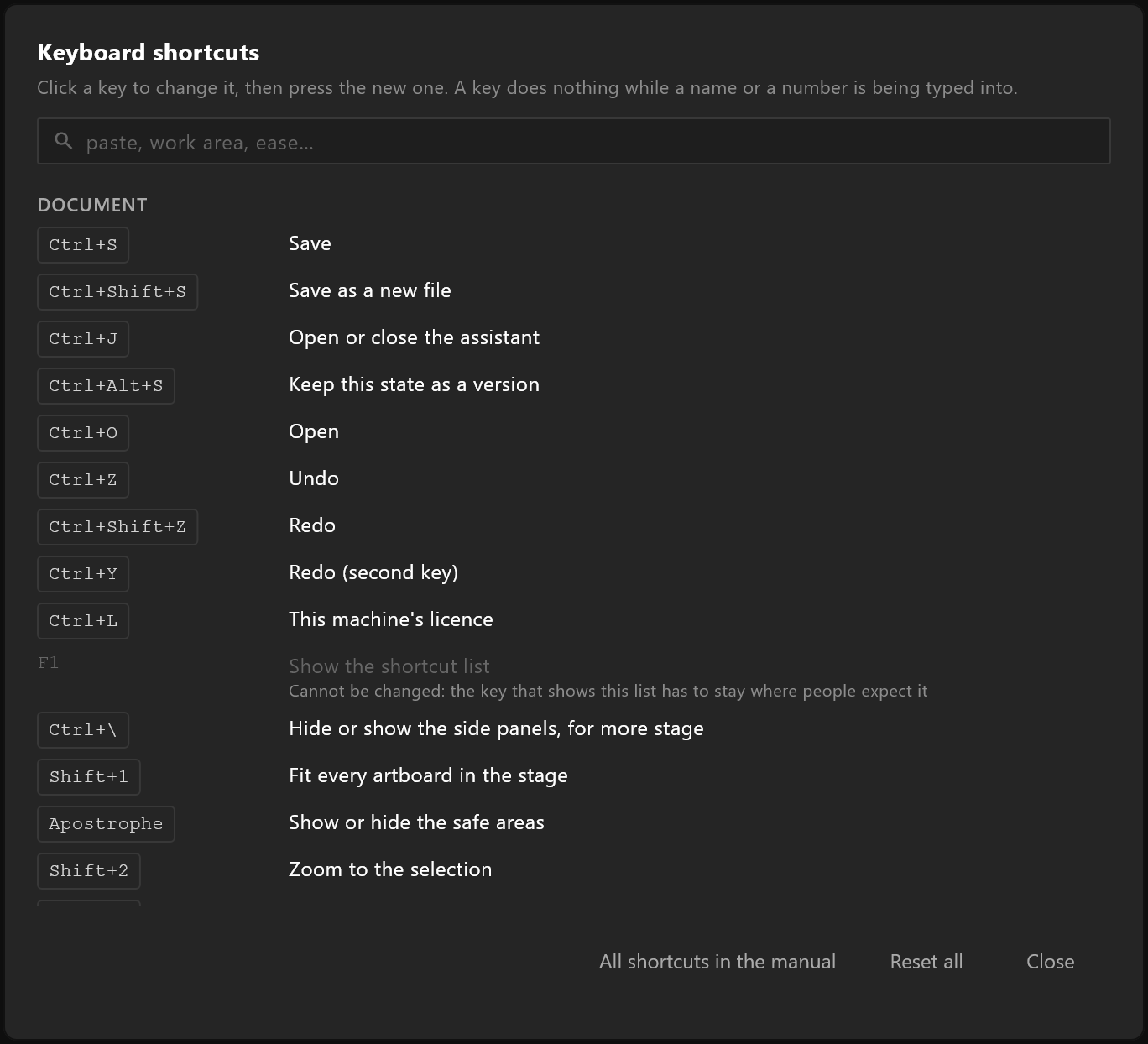Click the 'Save as a new file' label
The height and width of the screenshot is (1044, 1148).
[x=370, y=290]
